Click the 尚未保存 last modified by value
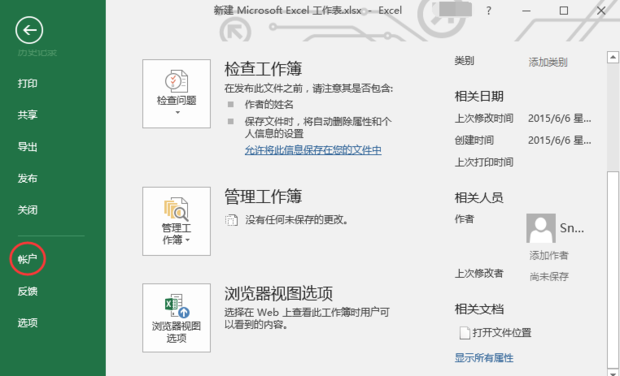Screen dimensions: 620x376 click(x=549, y=276)
